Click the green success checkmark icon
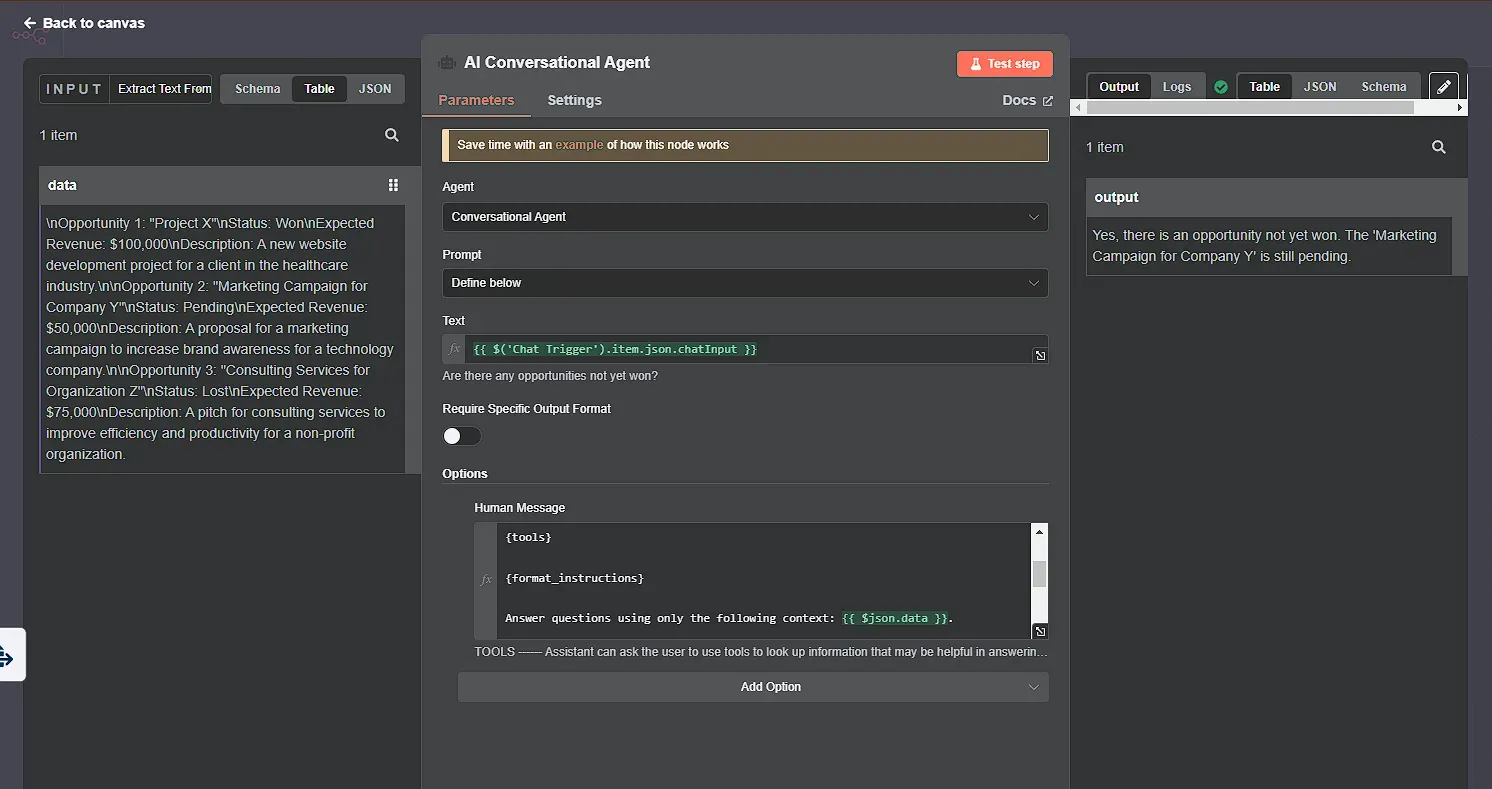Screen dimensions: 1492x789 click(x=1221, y=87)
